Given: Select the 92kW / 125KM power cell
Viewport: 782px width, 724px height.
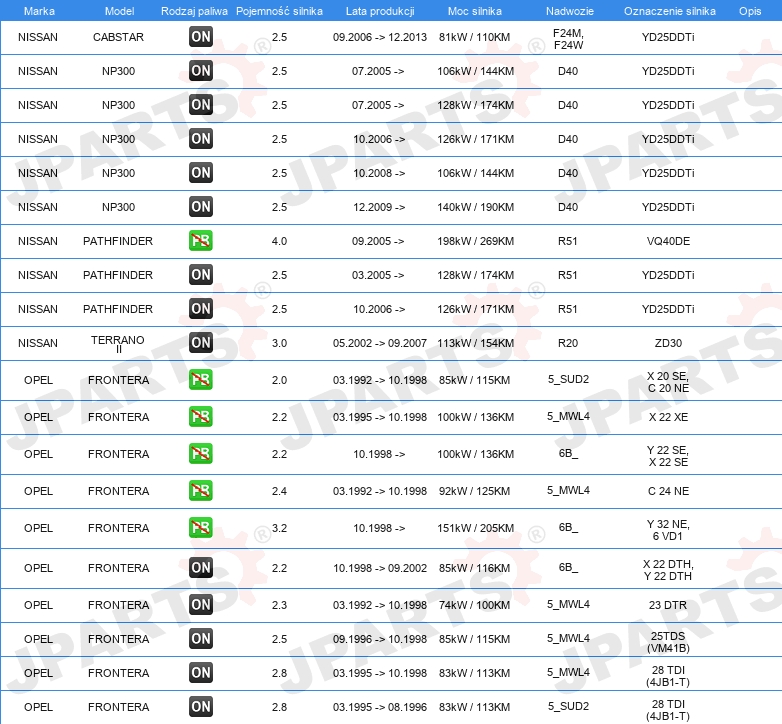Looking at the screenshot, I should pos(474,491).
